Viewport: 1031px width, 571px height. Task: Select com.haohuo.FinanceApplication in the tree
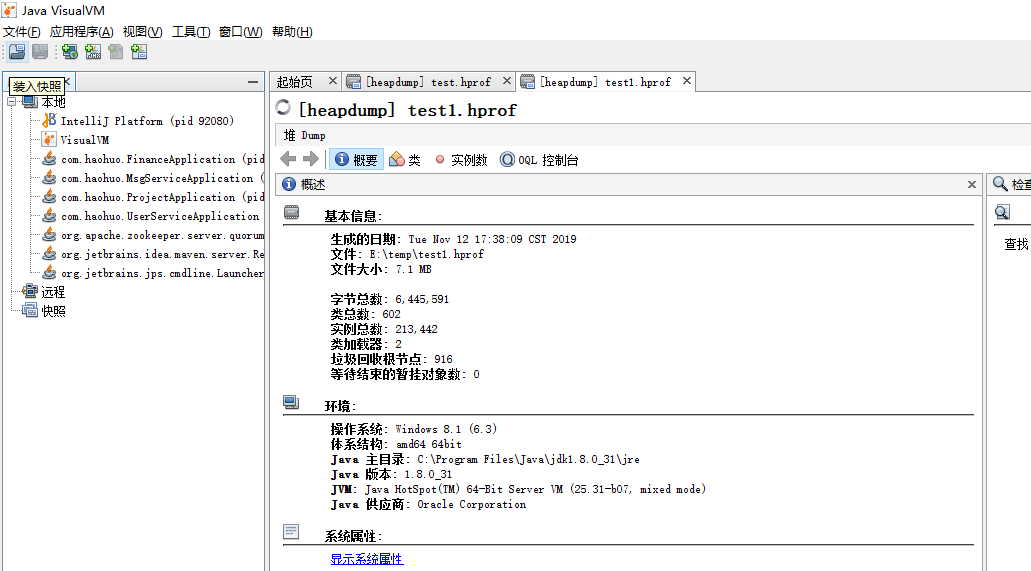point(162,159)
